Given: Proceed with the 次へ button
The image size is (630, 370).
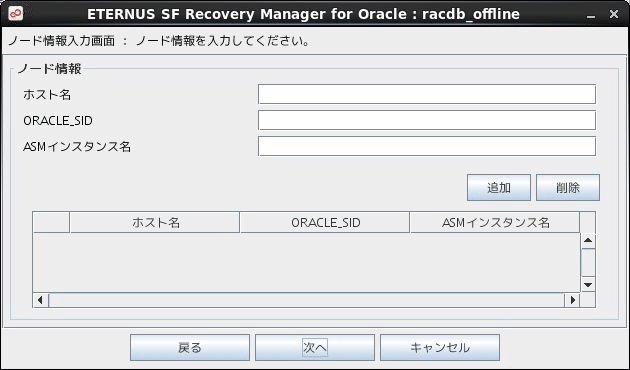Looking at the screenshot, I should (315, 348).
